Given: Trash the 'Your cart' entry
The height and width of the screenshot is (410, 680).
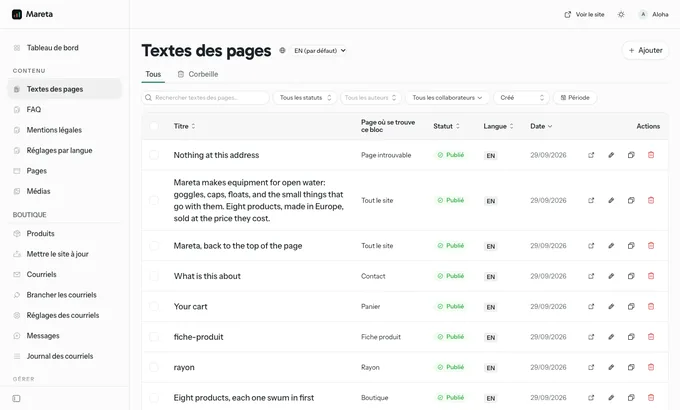Looking at the screenshot, I should point(651,306).
